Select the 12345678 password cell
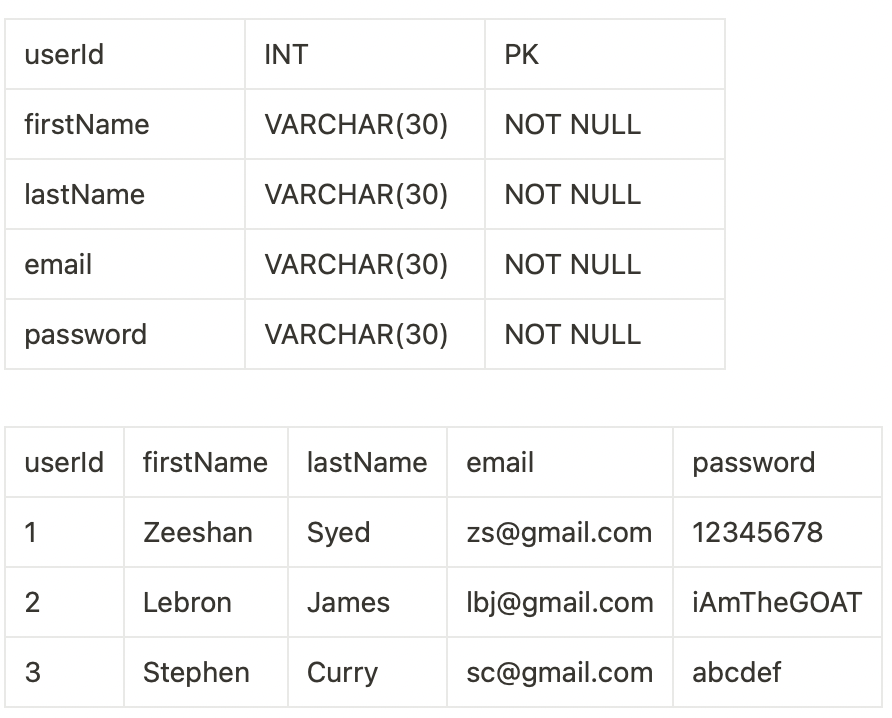 coord(757,532)
